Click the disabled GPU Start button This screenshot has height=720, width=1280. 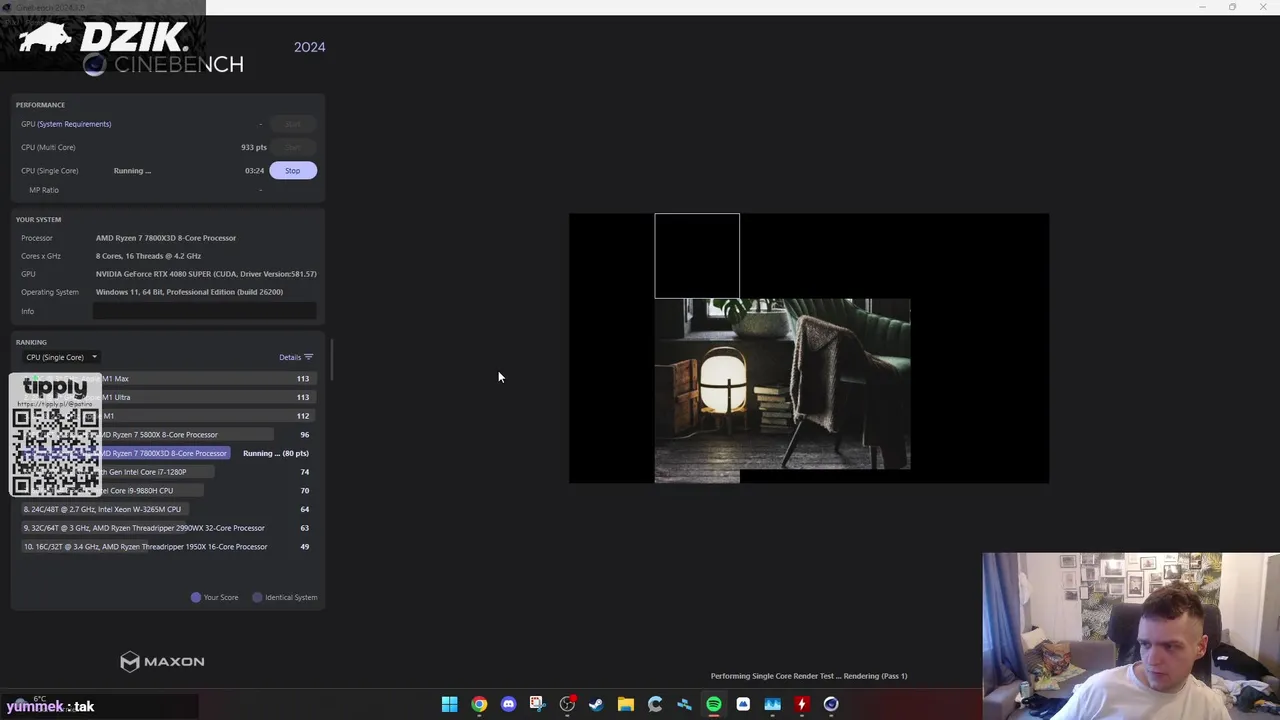292,124
